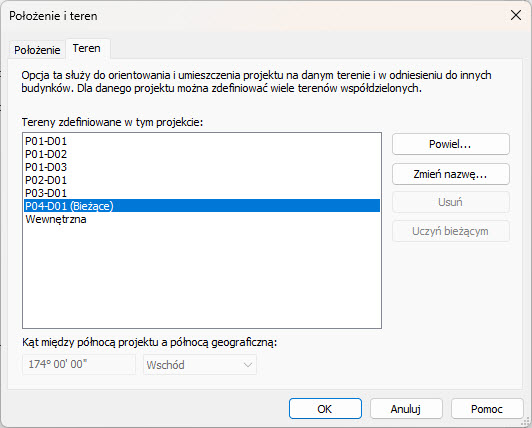Close the Położenie i teren dialog

[516, 15]
